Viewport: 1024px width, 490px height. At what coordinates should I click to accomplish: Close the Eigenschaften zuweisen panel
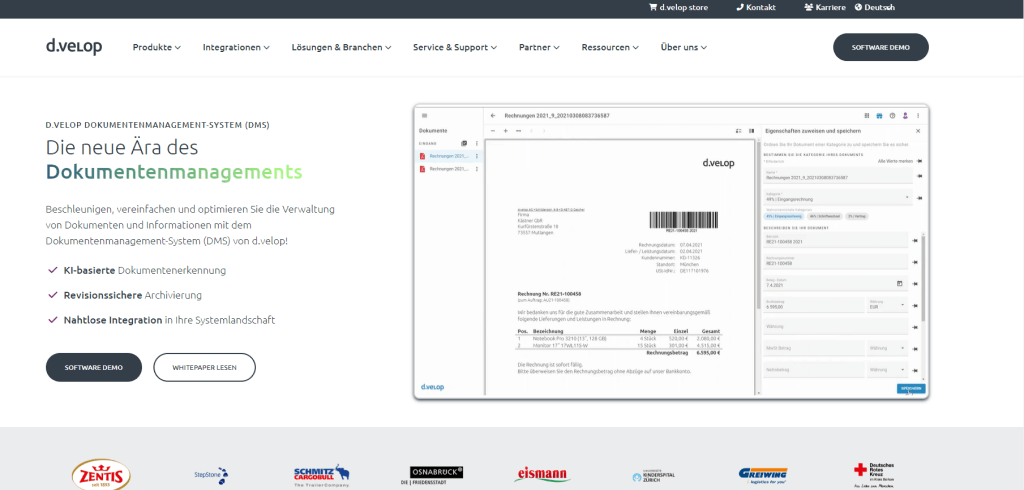(x=918, y=131)
